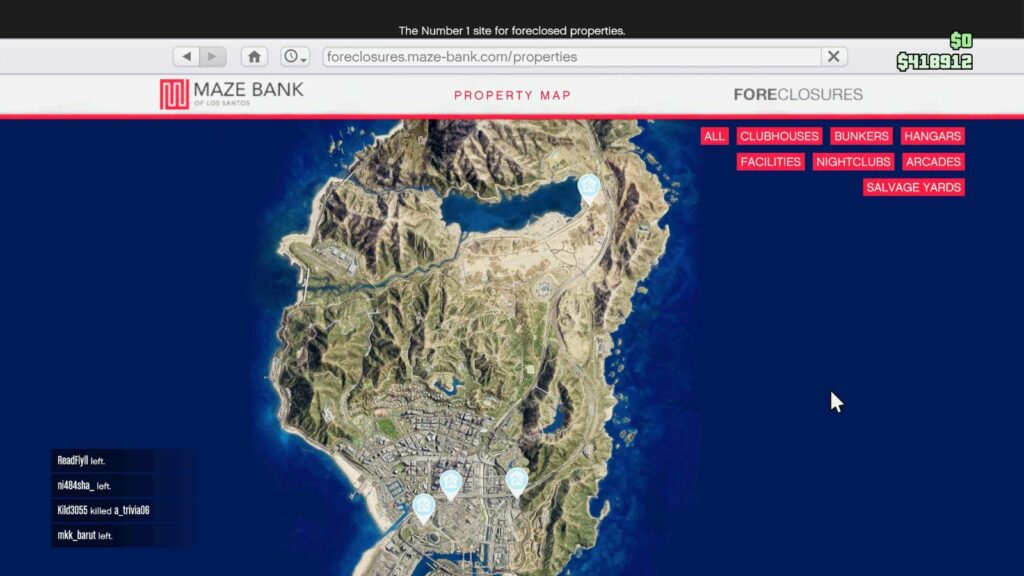Click the Foreclosures site title
Viewport: 1024px width, 576px height.
tap(798, 95)
